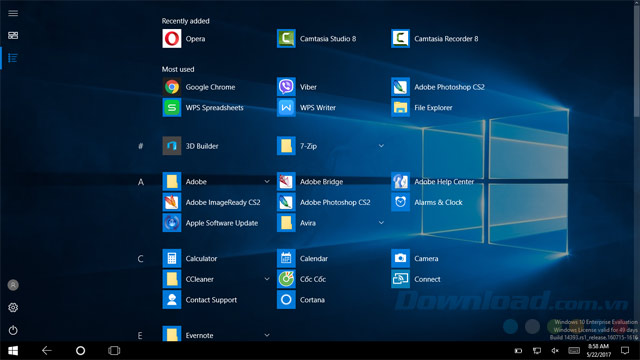The width and height of the screenshot is (640, 360).
Task: Switch to Pinned tiles view
Action: pyautogui.click(x=13, y=36)
